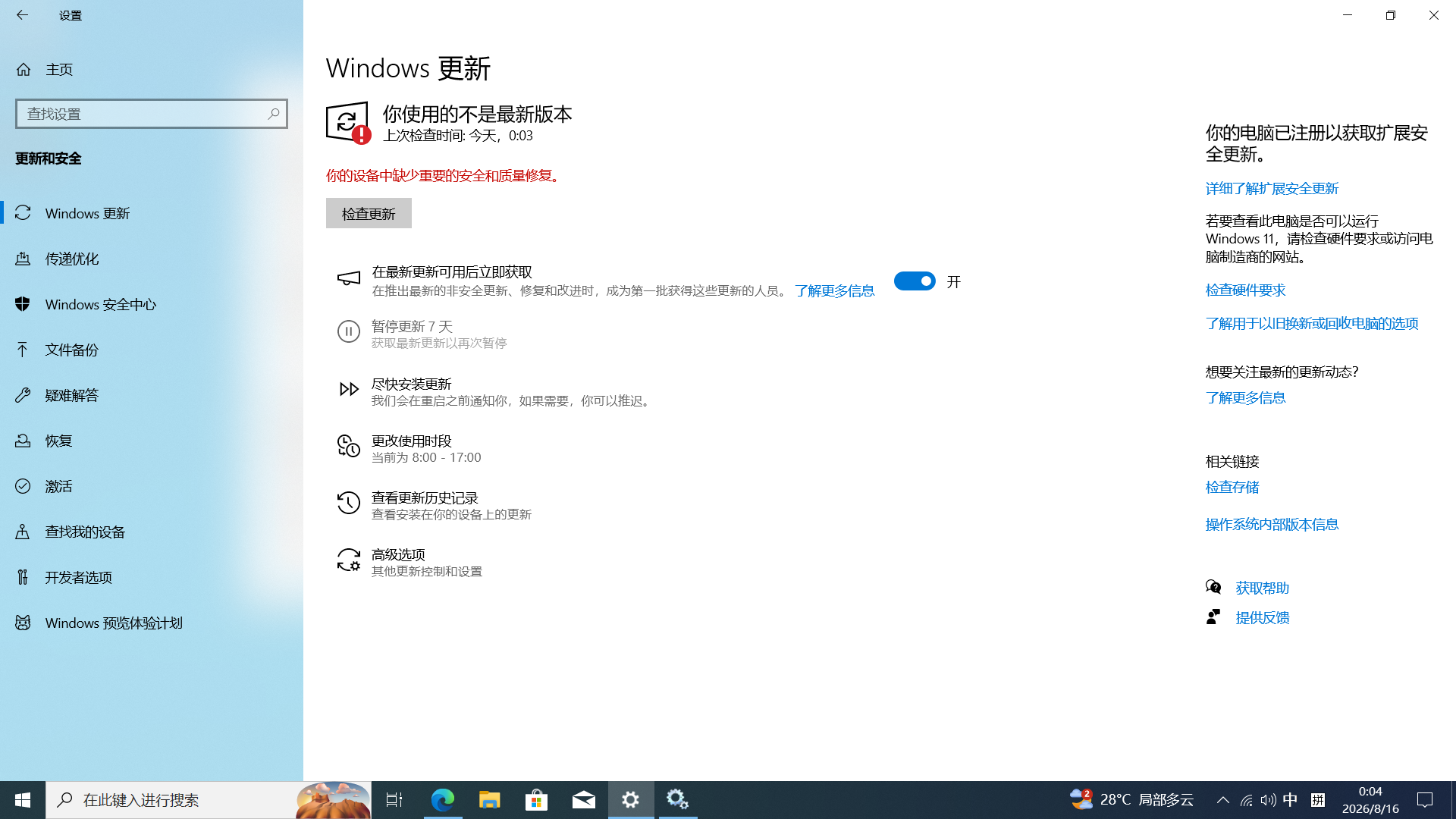Expand the hidden system tray icons chevron
This screenshot has height=819, width=1456.
point(1222,800)
